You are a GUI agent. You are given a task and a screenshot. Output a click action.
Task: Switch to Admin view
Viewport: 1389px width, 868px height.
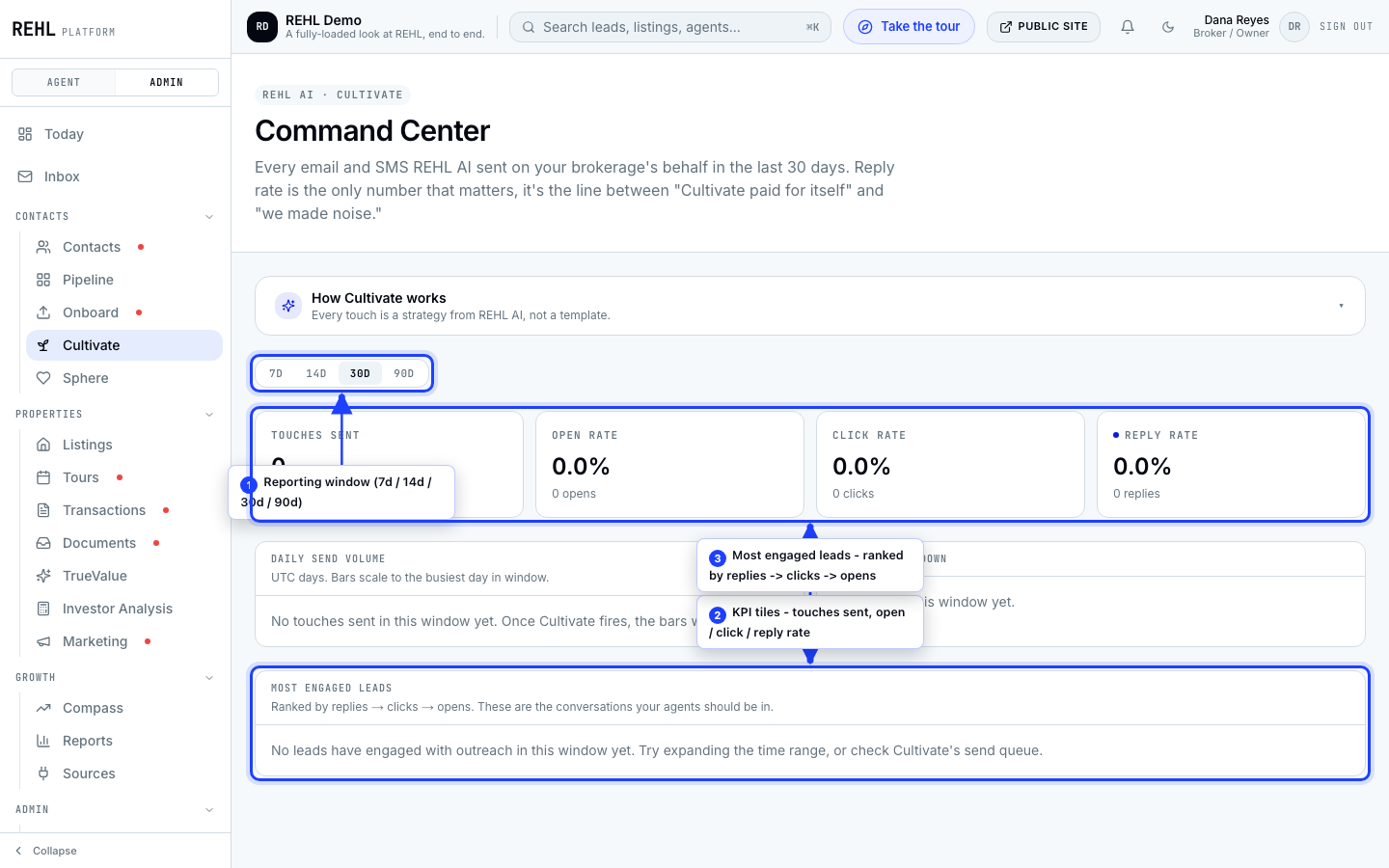pyautogui.click(x=167, y=83)
